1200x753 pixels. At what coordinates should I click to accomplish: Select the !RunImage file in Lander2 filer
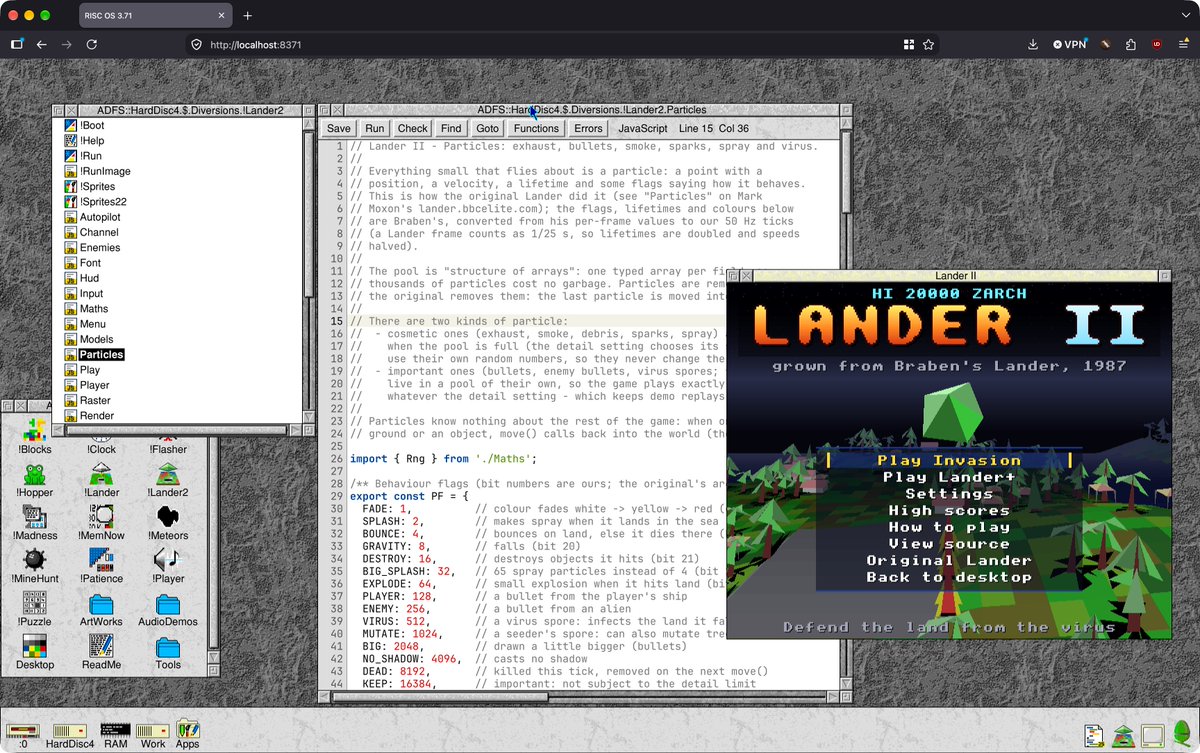[96, 171]
